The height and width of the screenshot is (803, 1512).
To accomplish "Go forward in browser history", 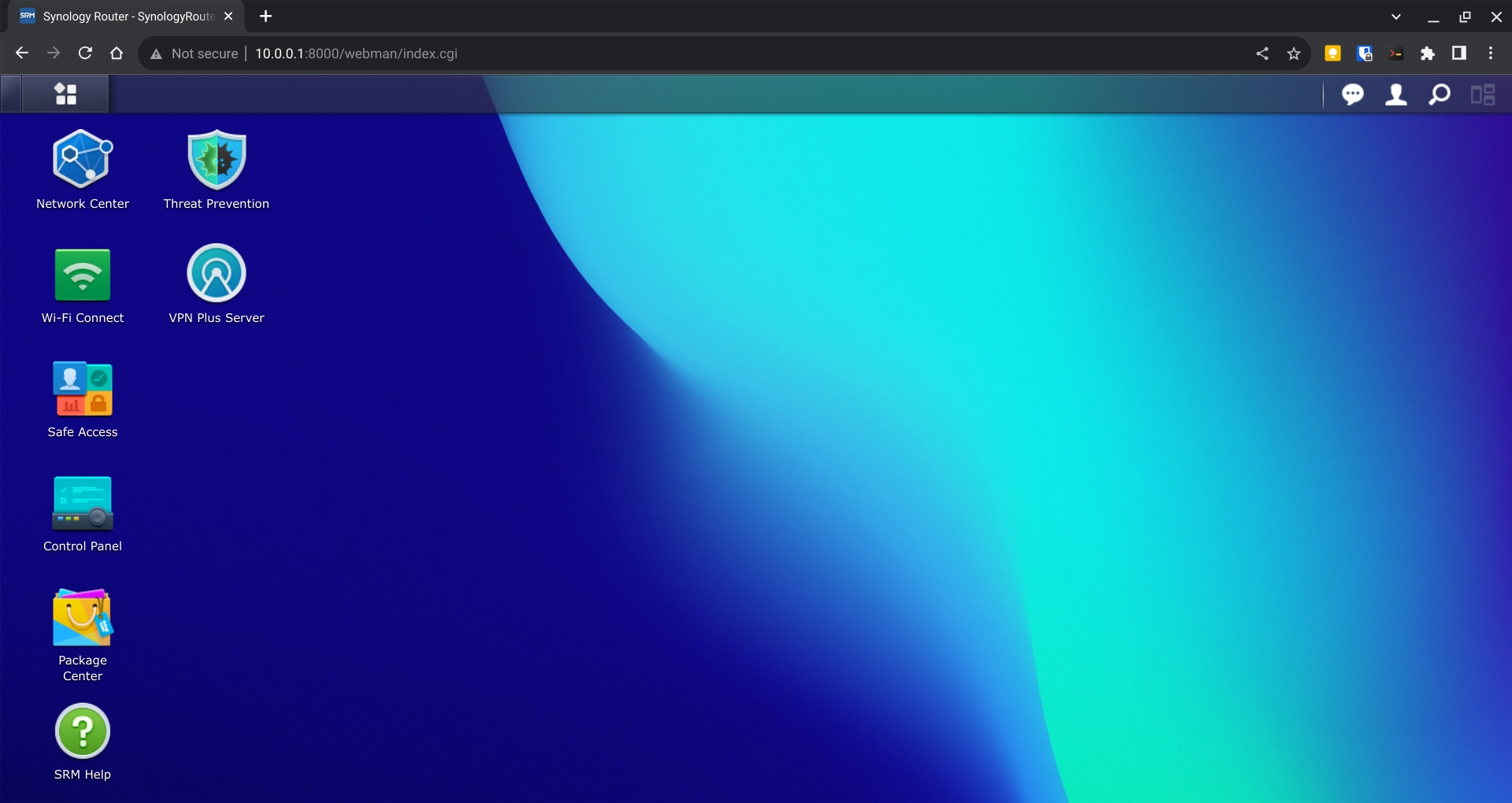I will (x=54, y=53).
